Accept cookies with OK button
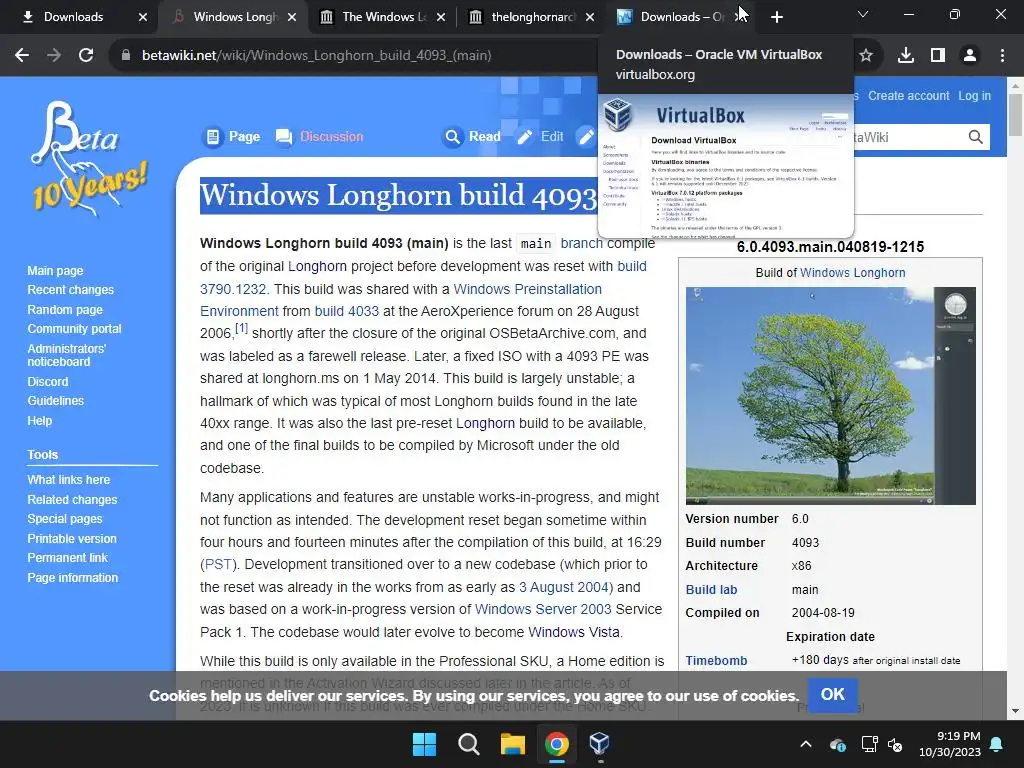Viewport: 1024px width, 768px height. tap(833, 695)
